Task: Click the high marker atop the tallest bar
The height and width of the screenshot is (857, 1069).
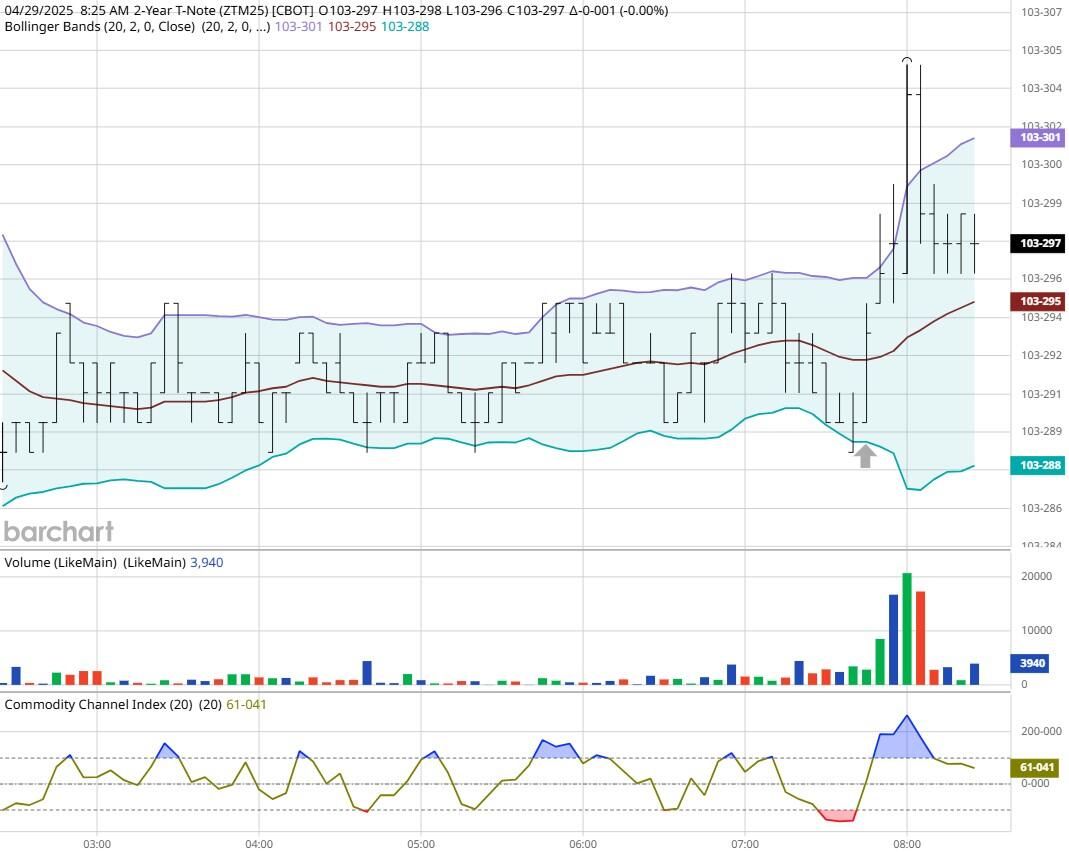Action: [907, 61]
